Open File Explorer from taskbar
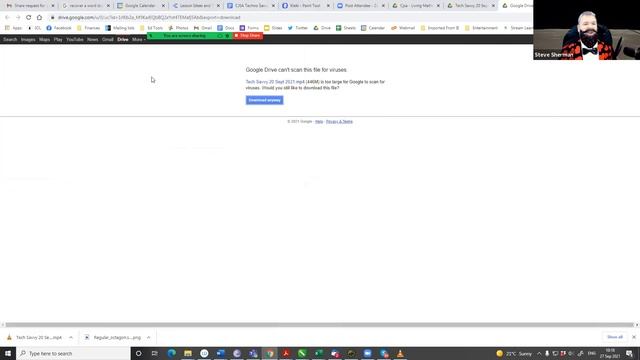Image resolution: width=640 pixels, height=360 pixels. 188,353
